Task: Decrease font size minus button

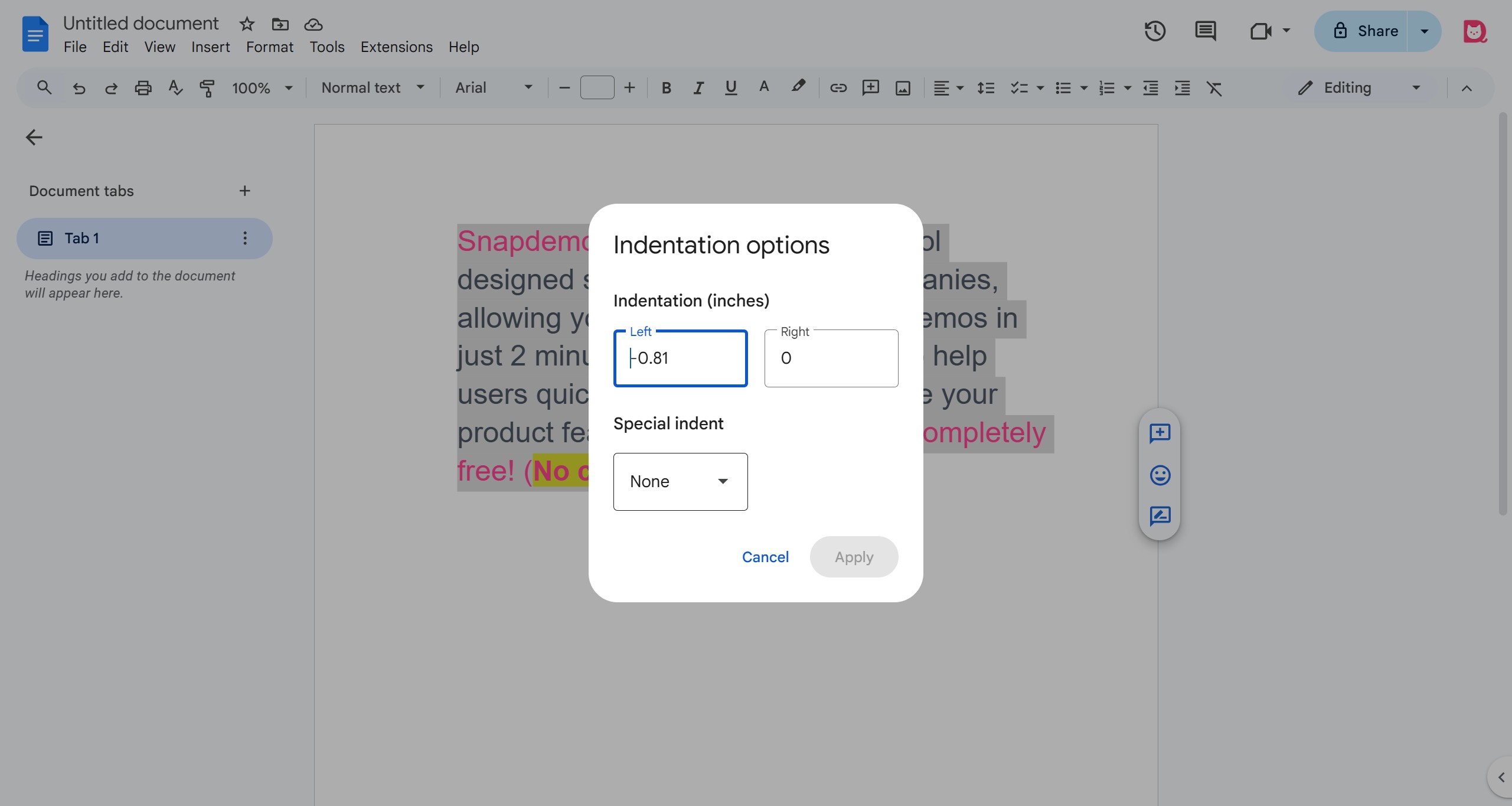Action: [564, 88]
